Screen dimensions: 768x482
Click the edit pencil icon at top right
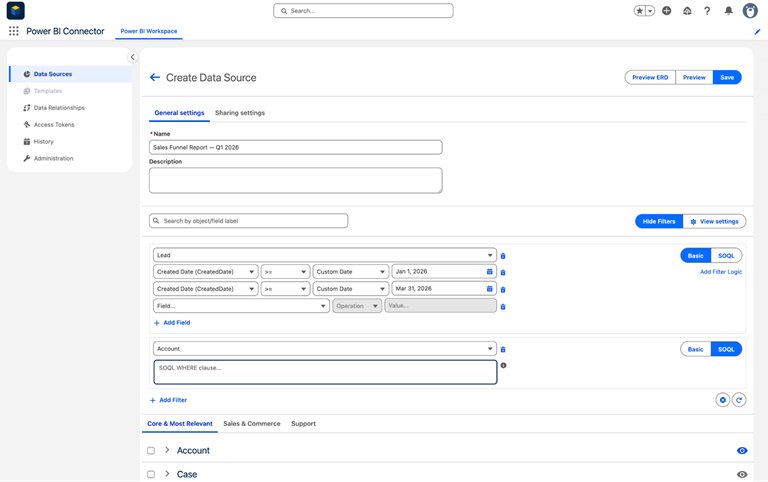[x=757, y=32]
